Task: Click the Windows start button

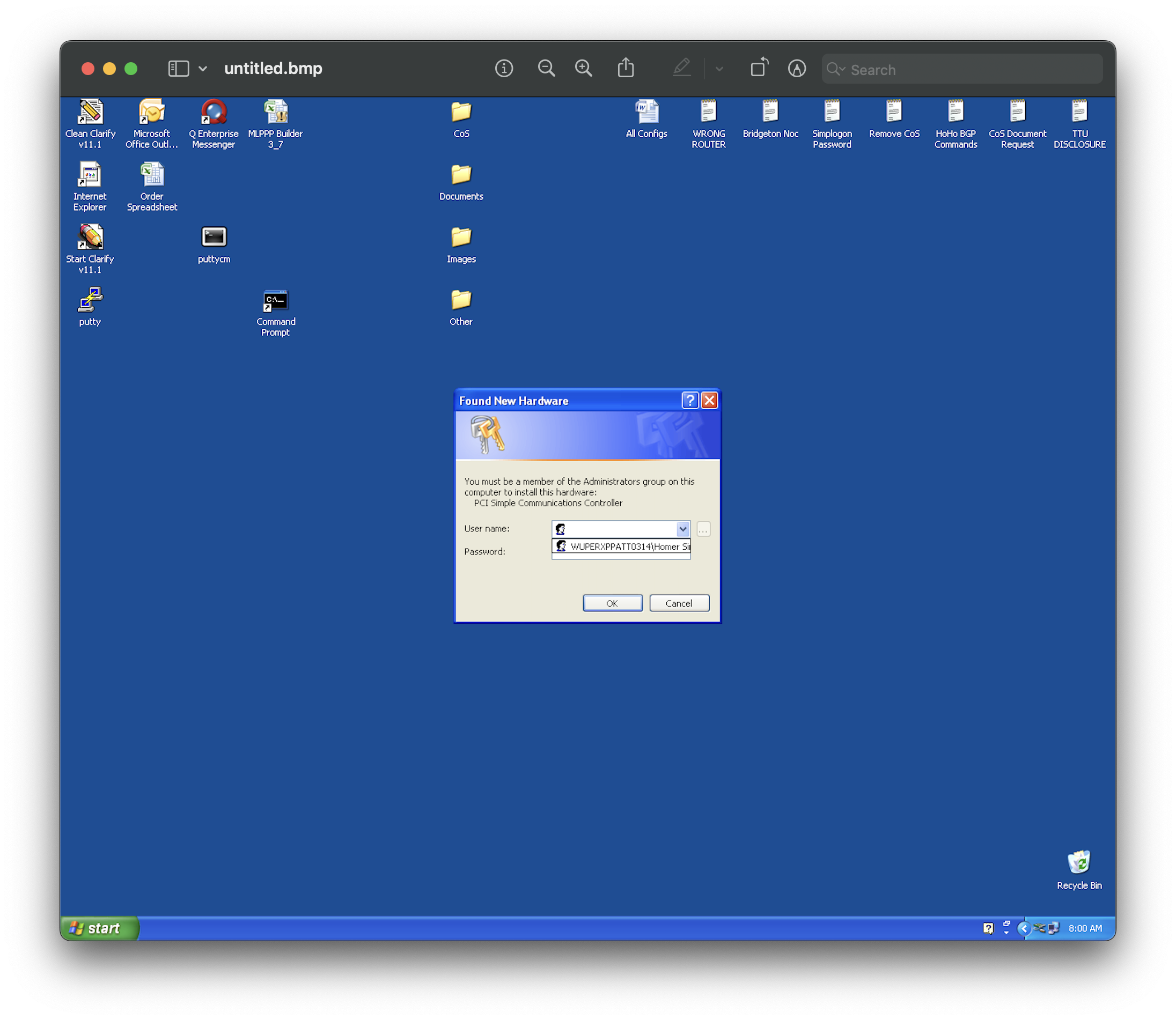Action: (x=99, y=928)
